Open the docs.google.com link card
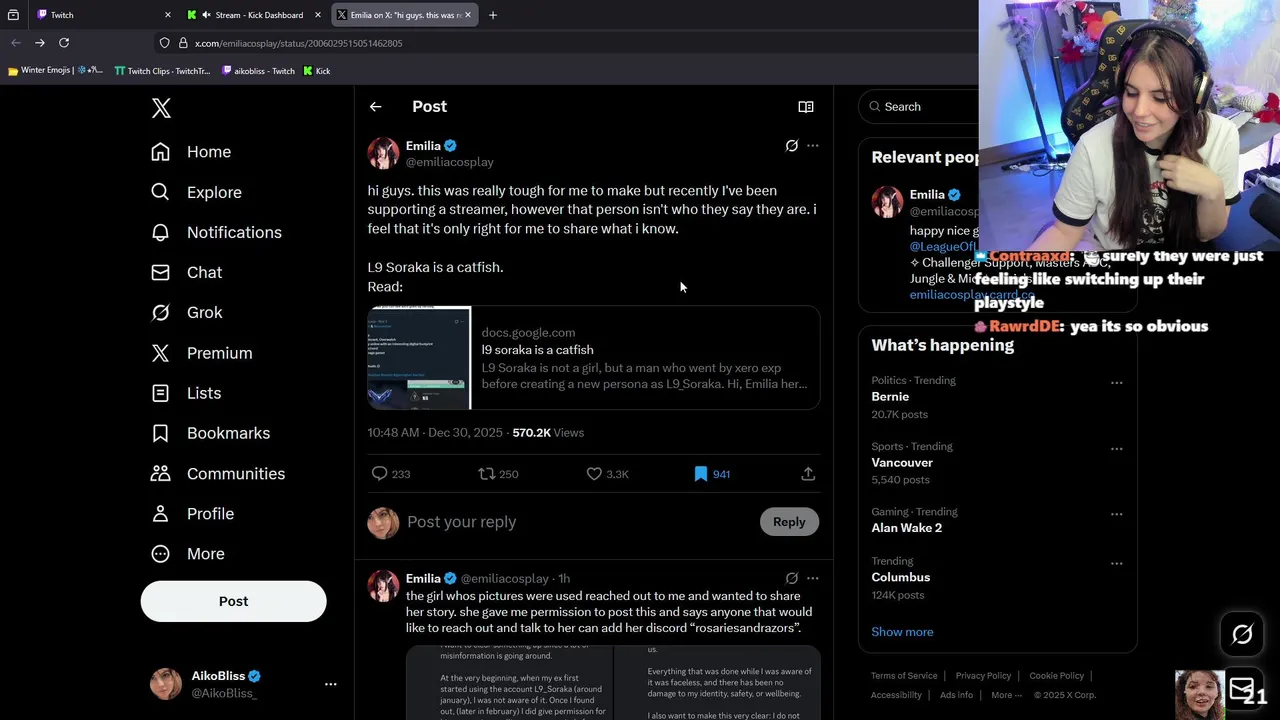Viewport: 1280px width, 720px height. click(x=594, y=358)
